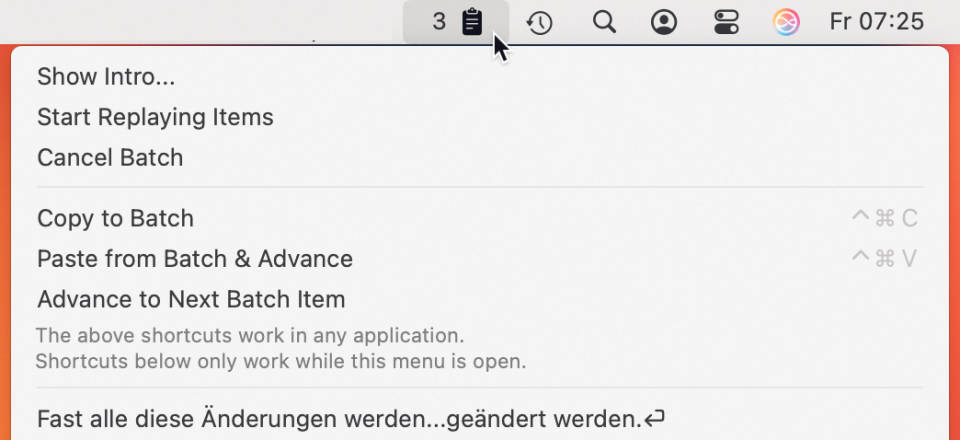Click the note about shortcuts working in any application
This screenshot has width=960, height=440.
coord(250,335)
